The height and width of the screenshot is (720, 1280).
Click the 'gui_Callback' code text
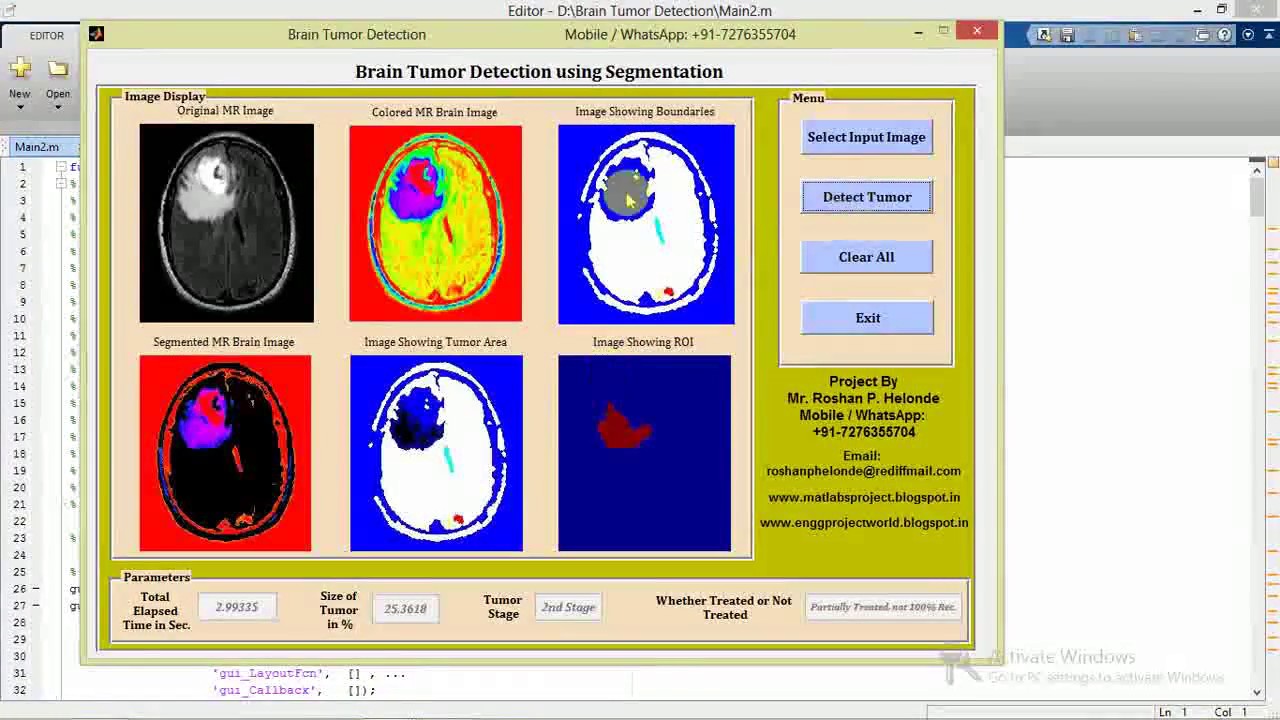[264, 690]
